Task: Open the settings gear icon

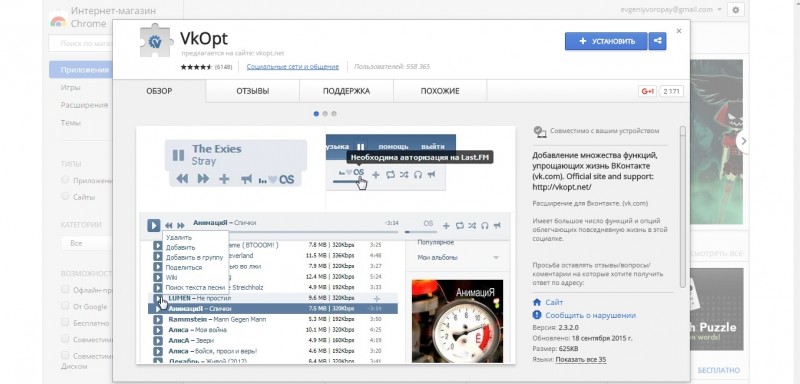Action: [735, 10]
